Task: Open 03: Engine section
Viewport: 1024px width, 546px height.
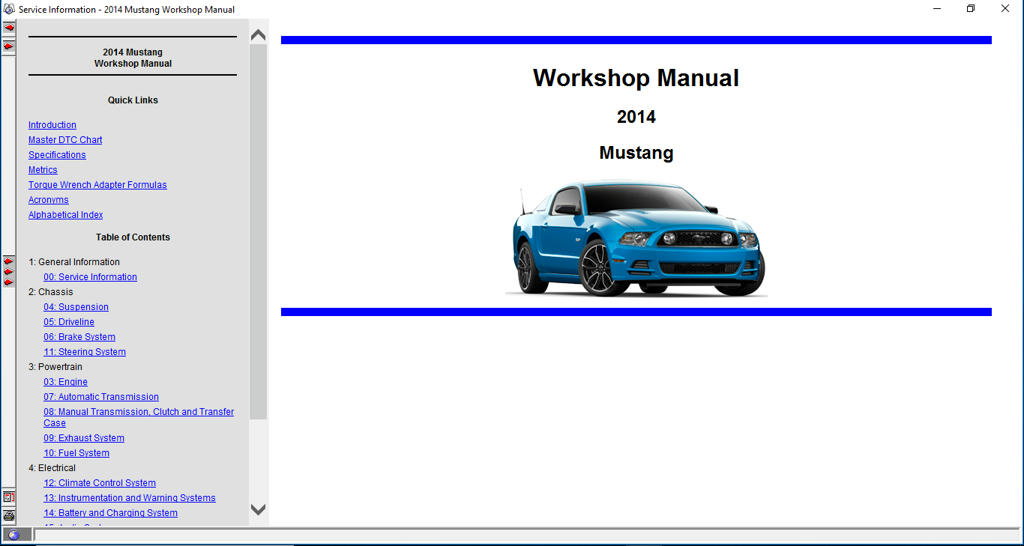Action: point(65,382)
